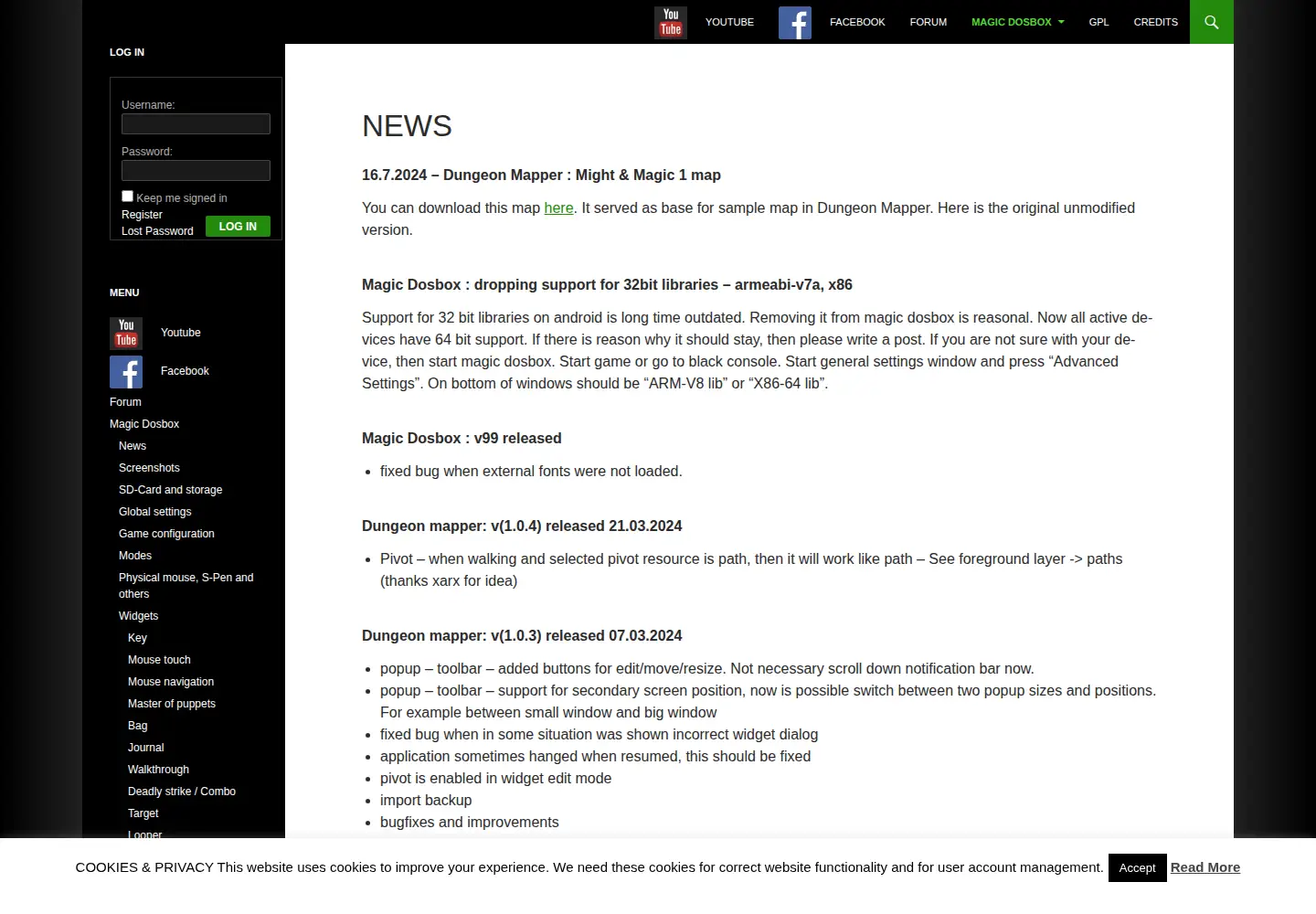Open the YouTube text item in top navigation
Image resolution: width=1316 pixels, height=914 pixels.
[729, 22]
